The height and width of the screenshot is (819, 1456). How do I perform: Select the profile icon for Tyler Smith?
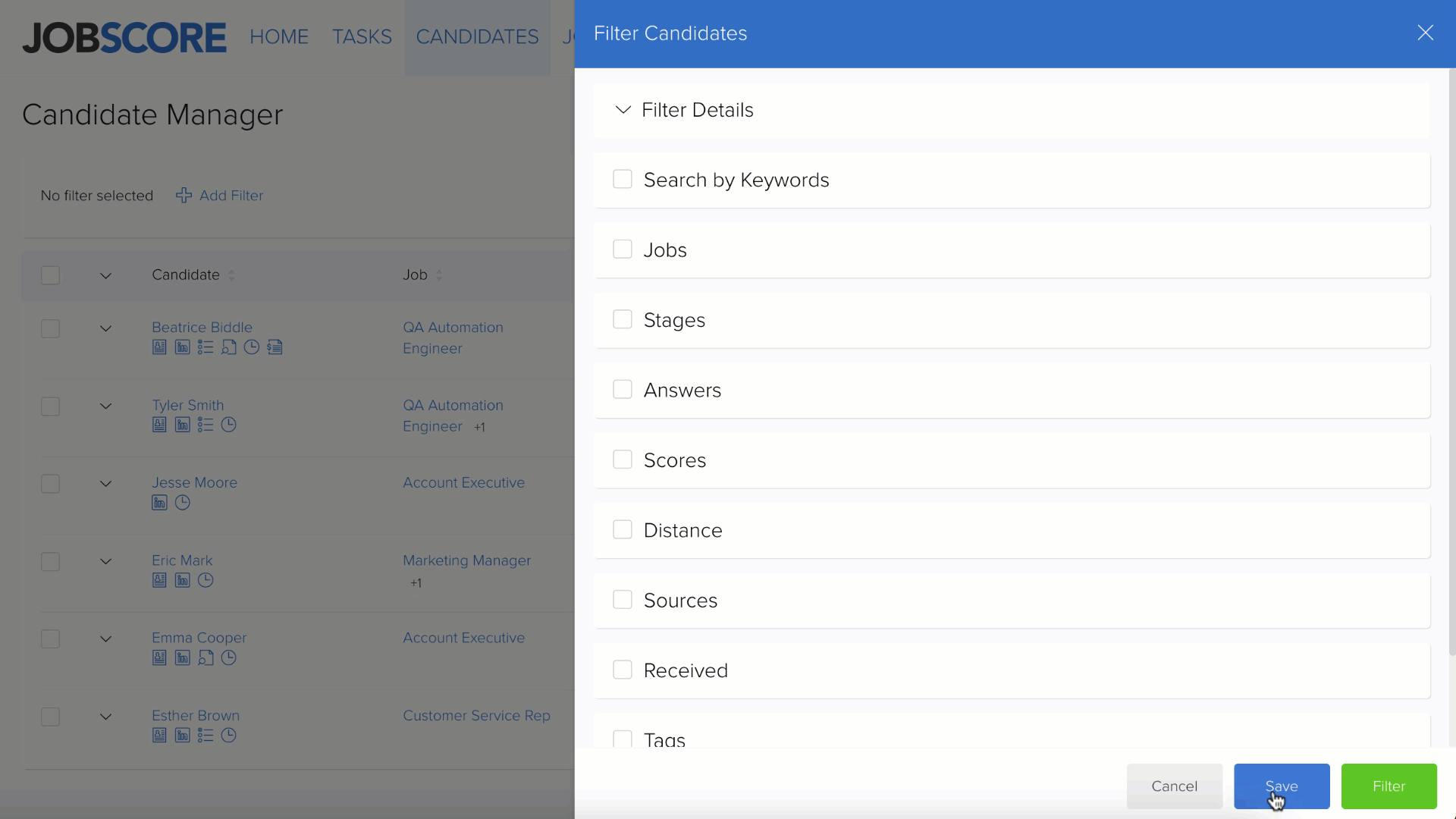[159, 425]
